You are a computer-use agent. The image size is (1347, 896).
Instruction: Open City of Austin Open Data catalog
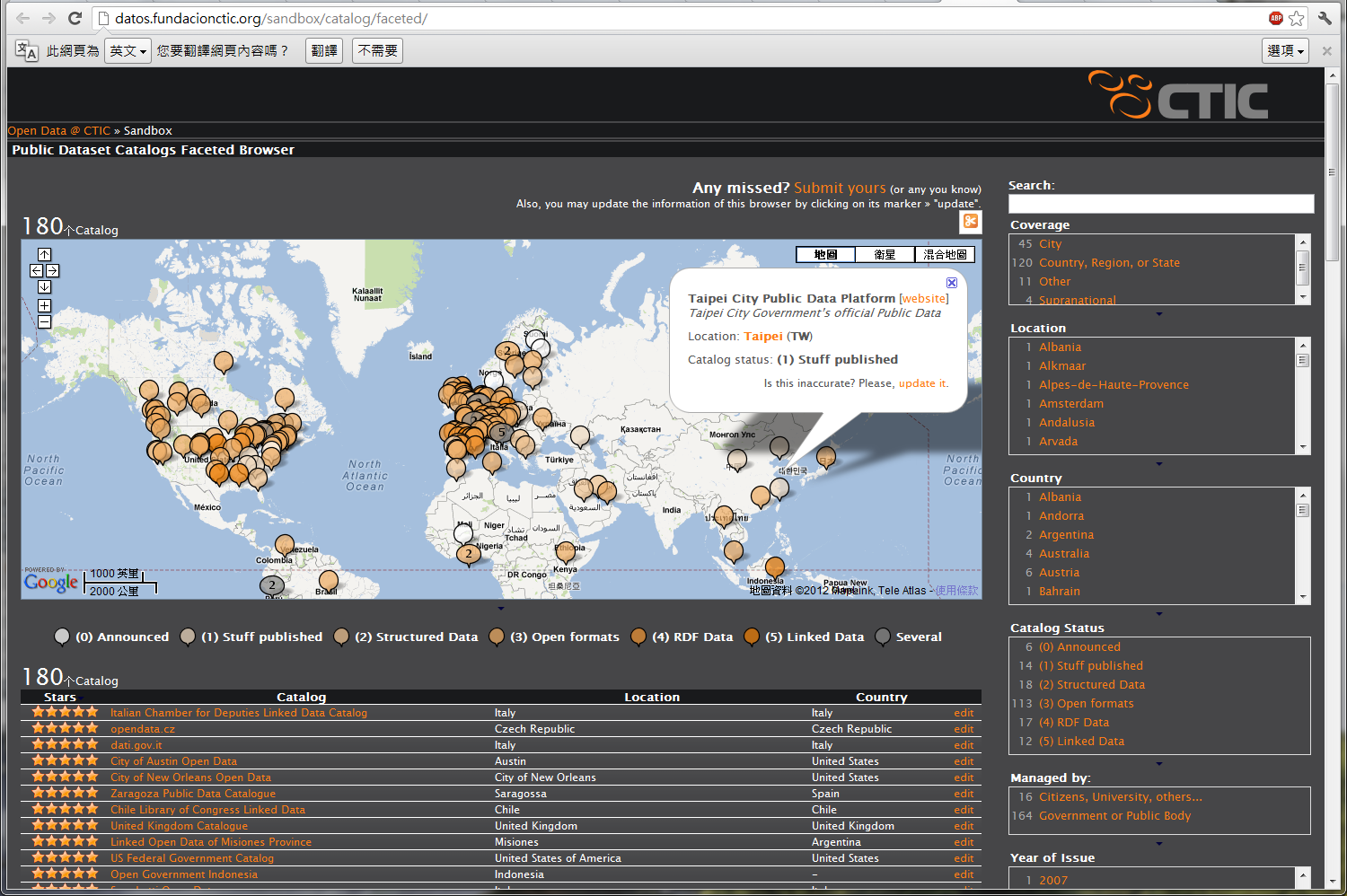(173, 761)
